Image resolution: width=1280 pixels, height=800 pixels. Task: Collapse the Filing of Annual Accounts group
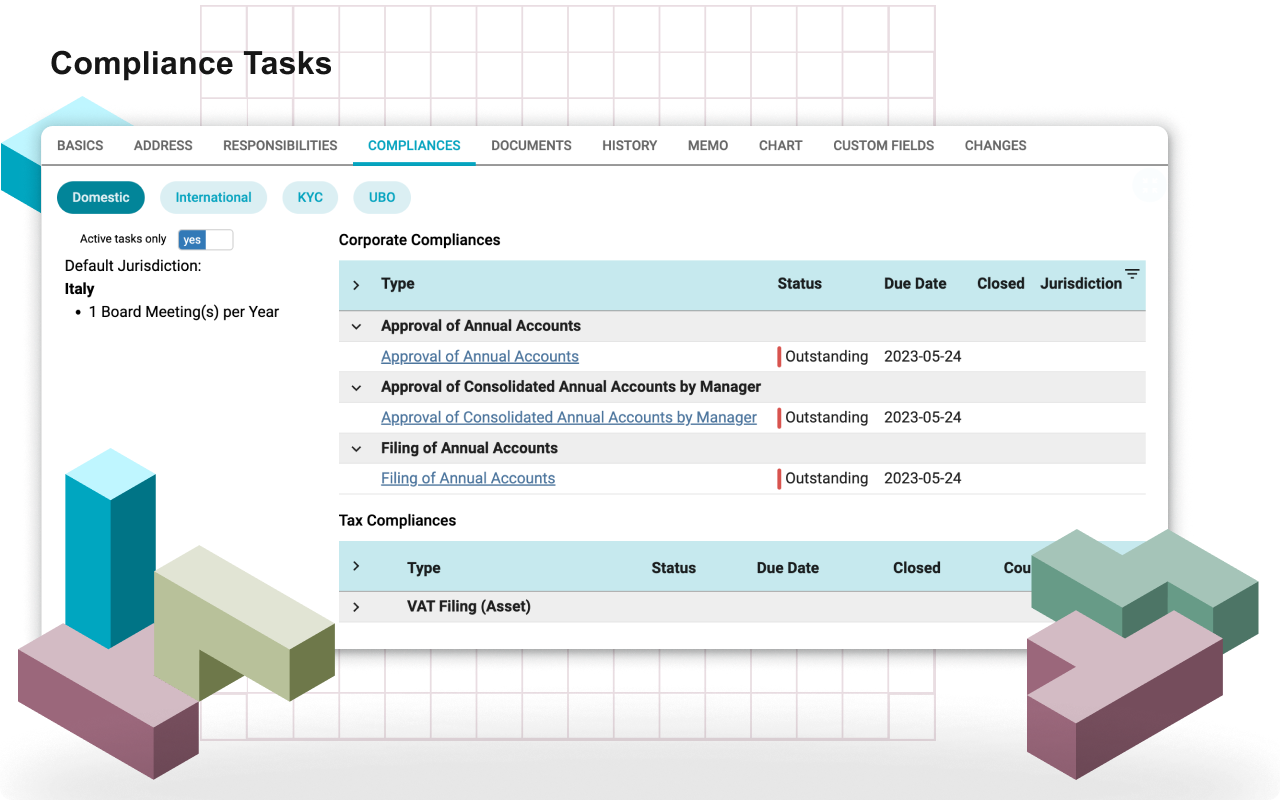pyautogui.click(x=356, y=448)
